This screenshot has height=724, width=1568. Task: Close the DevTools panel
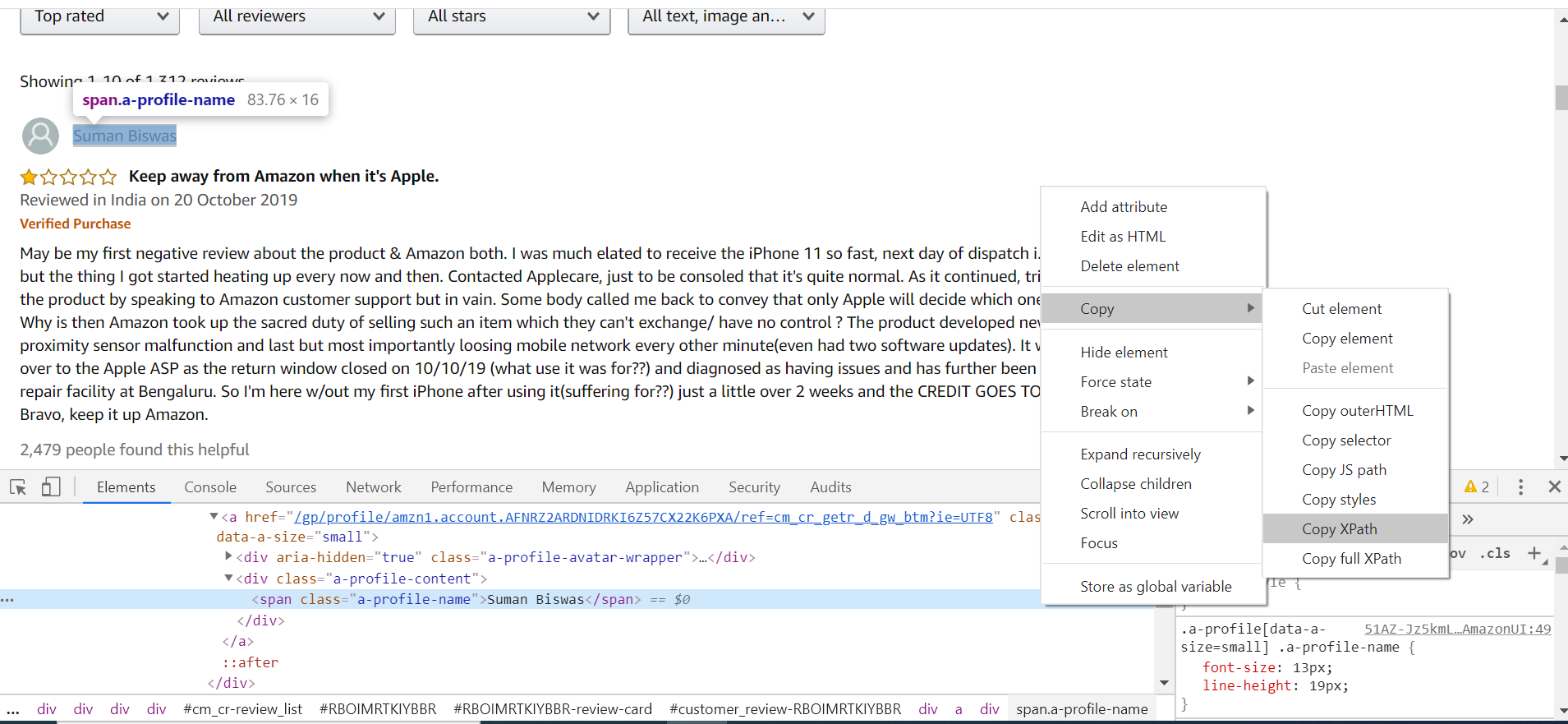(1554, 487)
